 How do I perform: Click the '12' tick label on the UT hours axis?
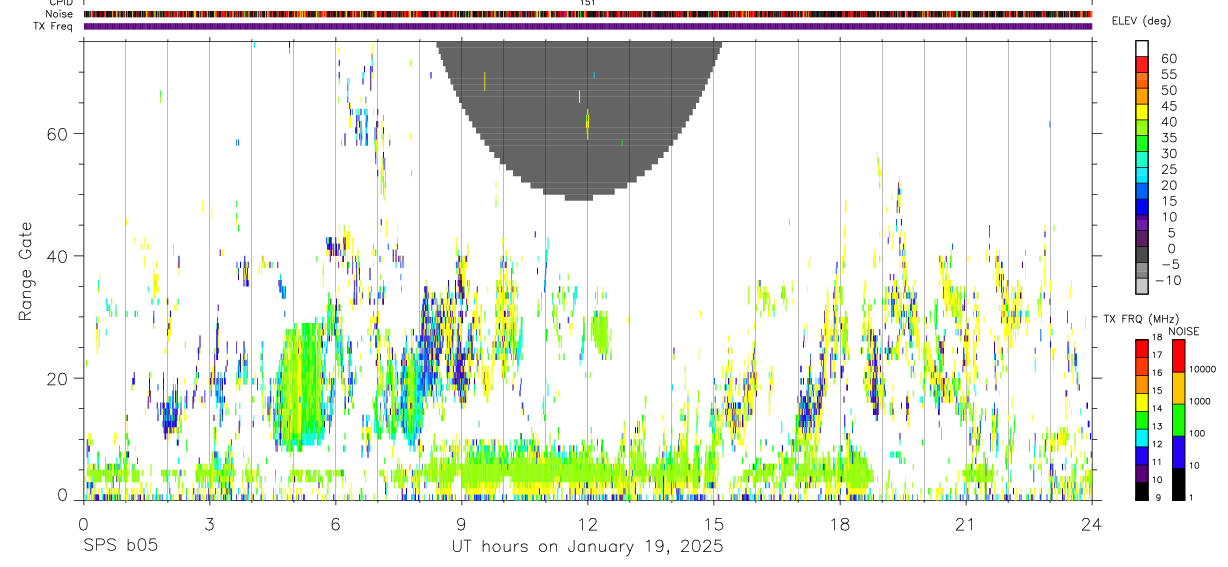587,525
